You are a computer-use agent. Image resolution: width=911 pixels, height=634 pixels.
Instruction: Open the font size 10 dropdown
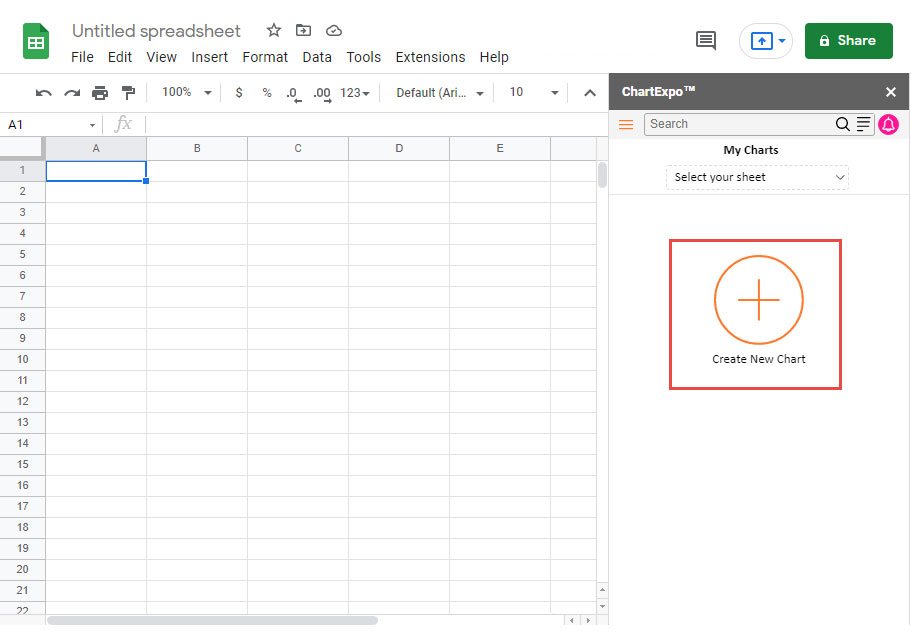point(533,92)
